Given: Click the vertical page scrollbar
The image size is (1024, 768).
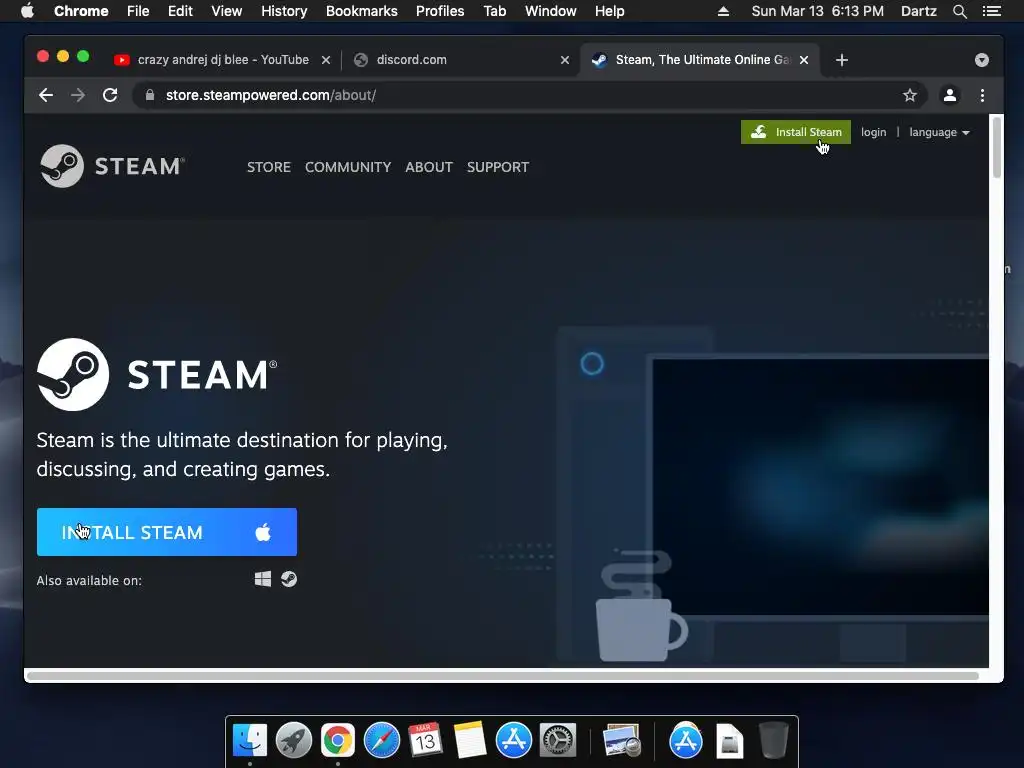Looking at the screenshot, I should (x=997, y=148).
